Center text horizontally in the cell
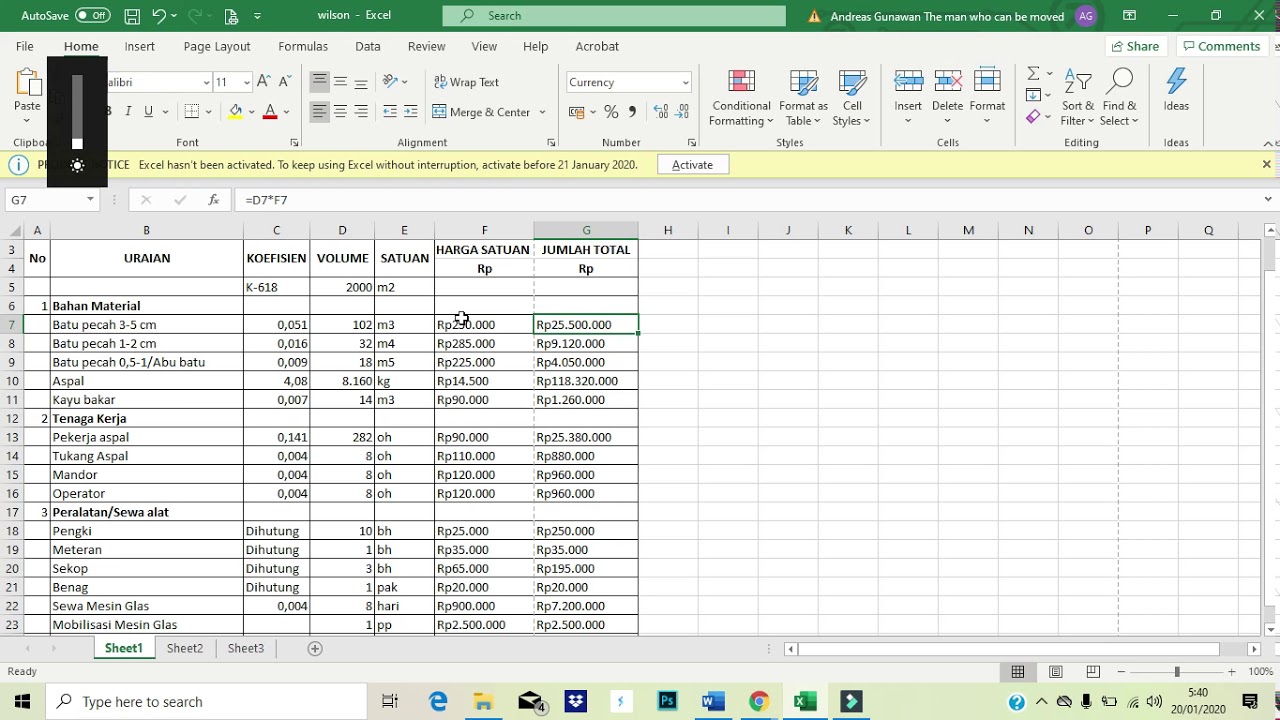The image size is (1280, 720). (340, 112)
